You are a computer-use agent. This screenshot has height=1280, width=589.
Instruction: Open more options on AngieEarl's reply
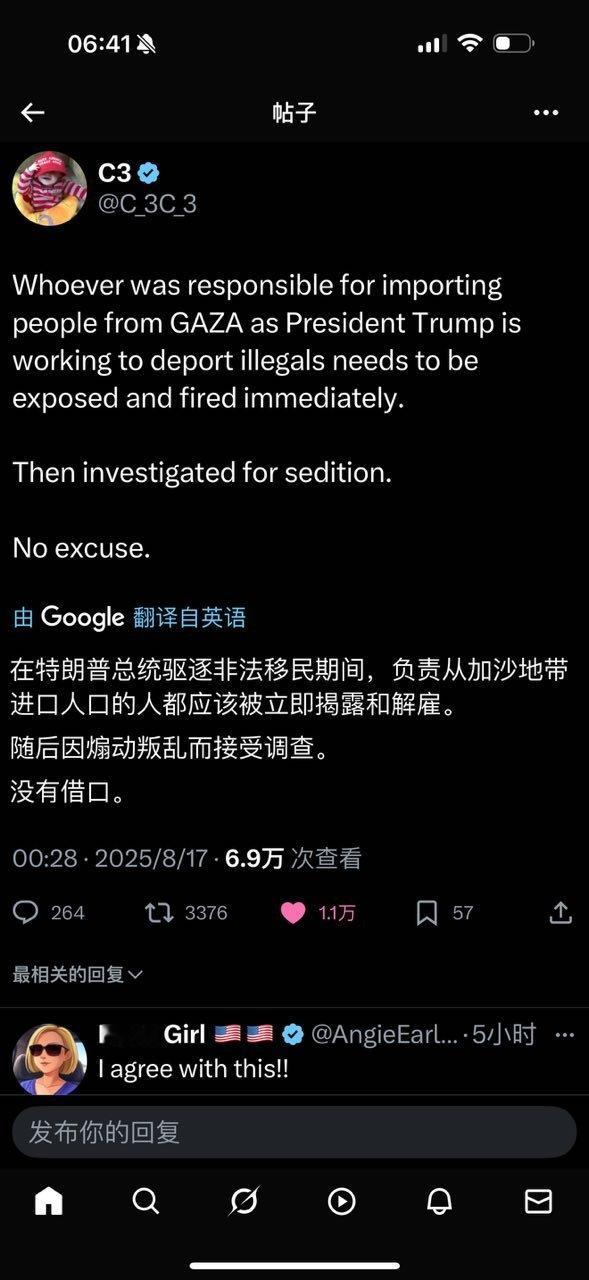coord(565,1035)
